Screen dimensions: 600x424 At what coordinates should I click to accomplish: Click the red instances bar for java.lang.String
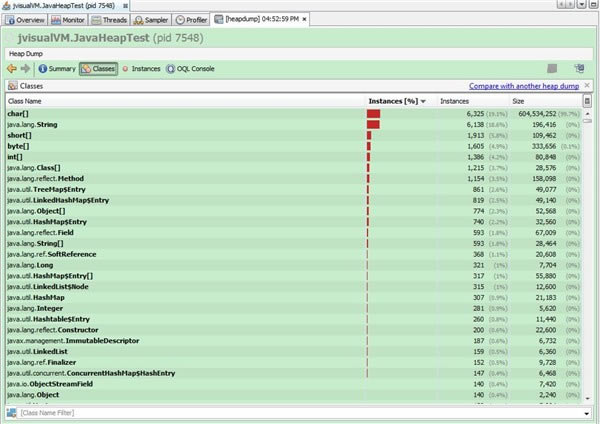pos(374,125)
